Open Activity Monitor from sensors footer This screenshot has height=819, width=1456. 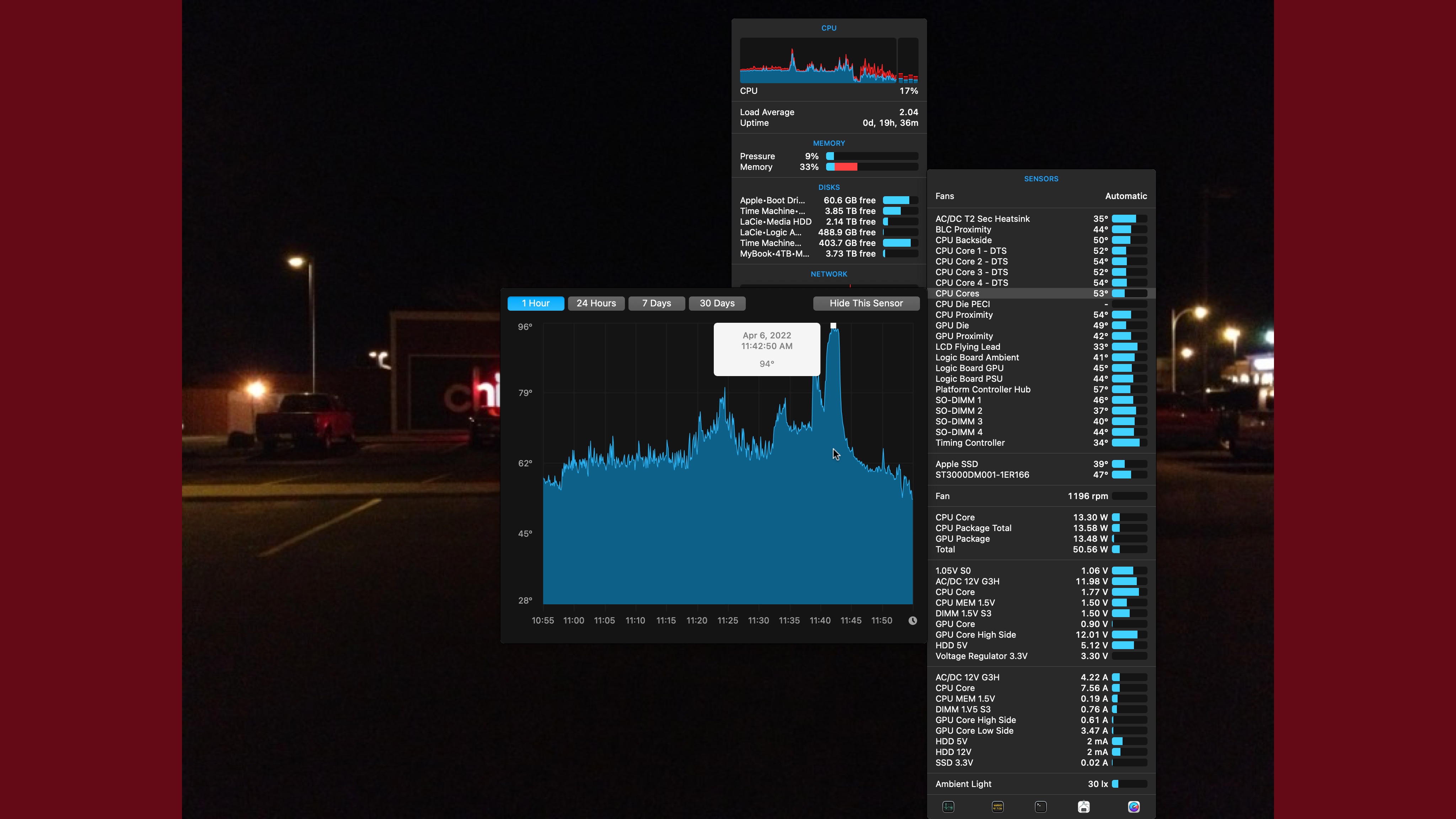pos(948,807)
